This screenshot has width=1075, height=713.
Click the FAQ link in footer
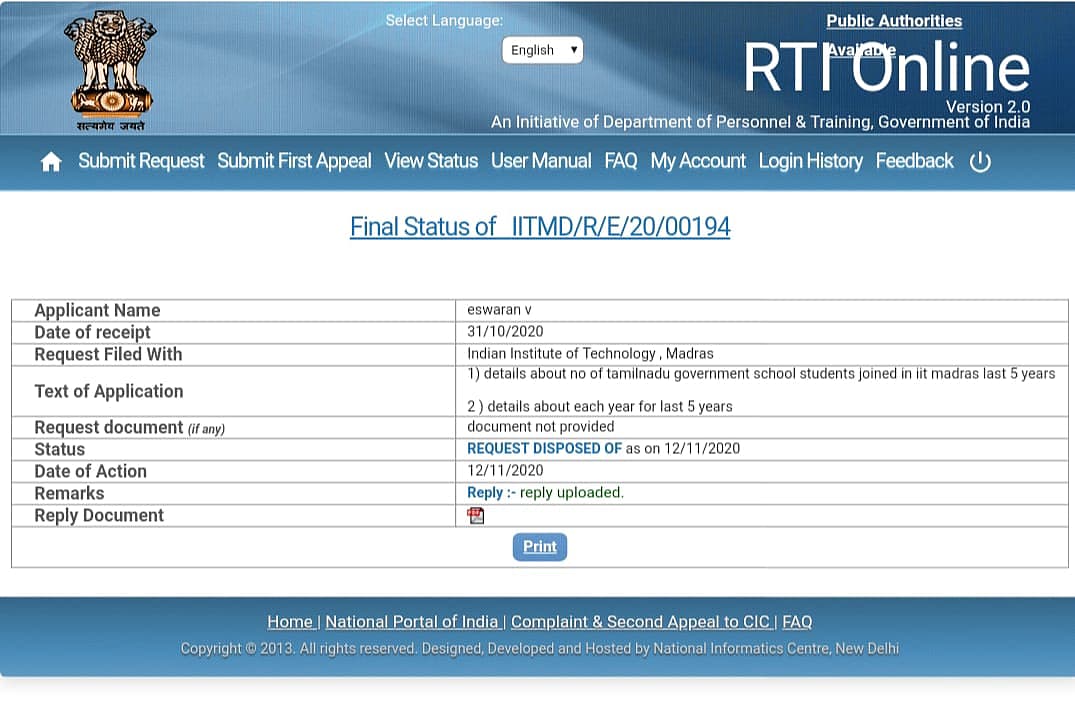pyautogui.click(x=797, y=622)
